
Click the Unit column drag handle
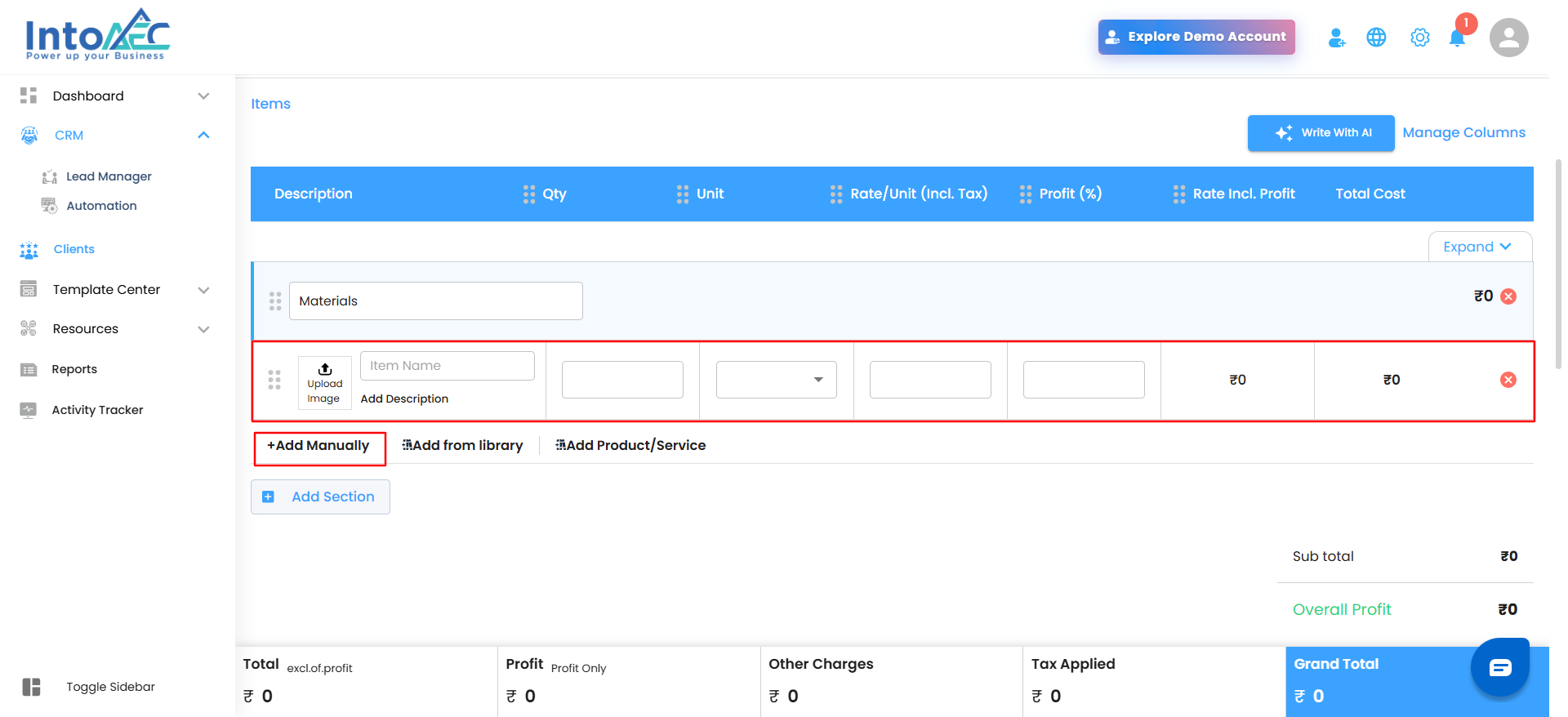point(683,194)
